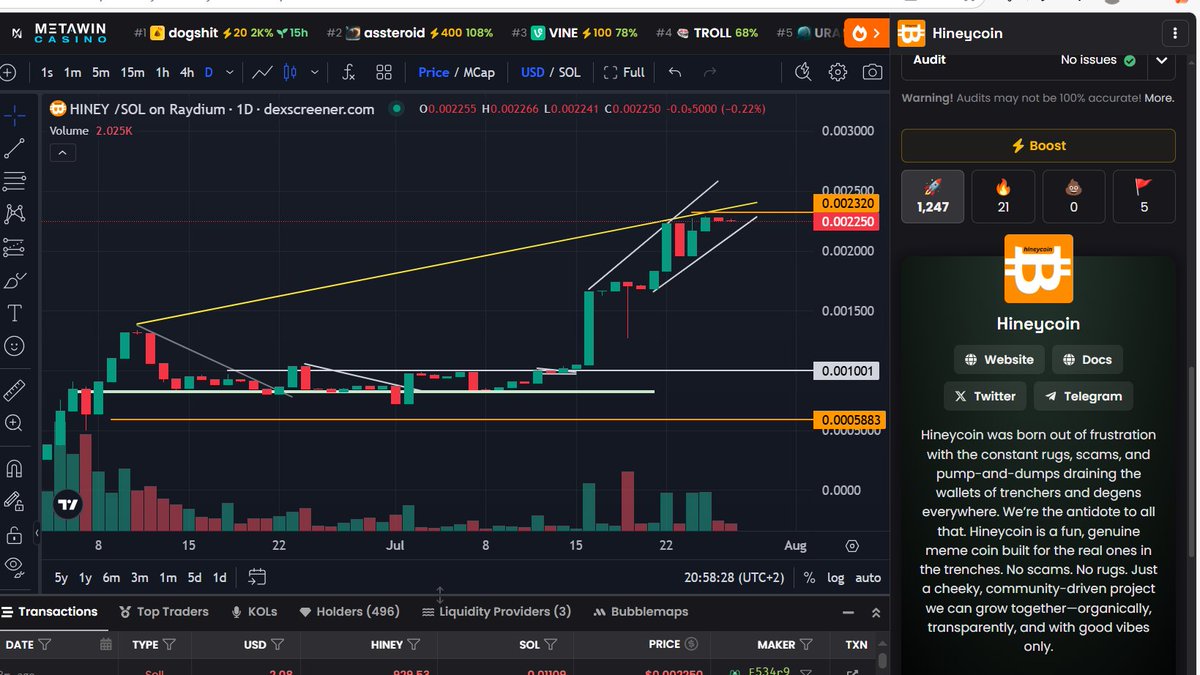Select the 3m date range
Image resolution: width=1200 pixels, height=675 pixels.
point(139,577)
